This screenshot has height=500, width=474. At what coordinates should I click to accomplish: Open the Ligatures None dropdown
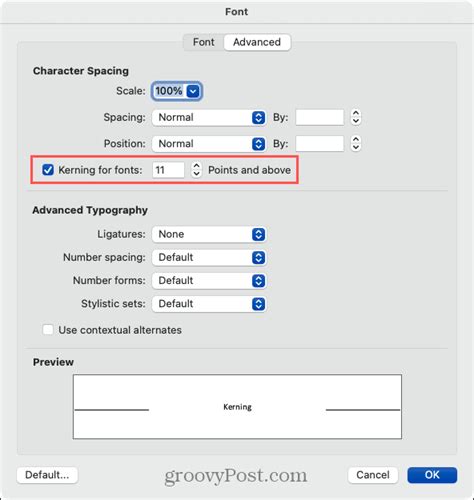click(209, 234)
